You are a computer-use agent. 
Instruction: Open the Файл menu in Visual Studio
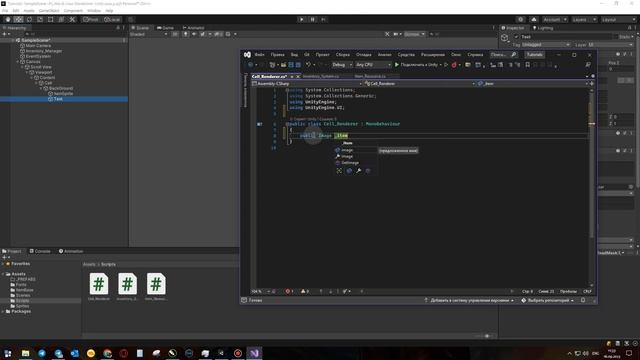pyautogui.click(x=259, y=55)
